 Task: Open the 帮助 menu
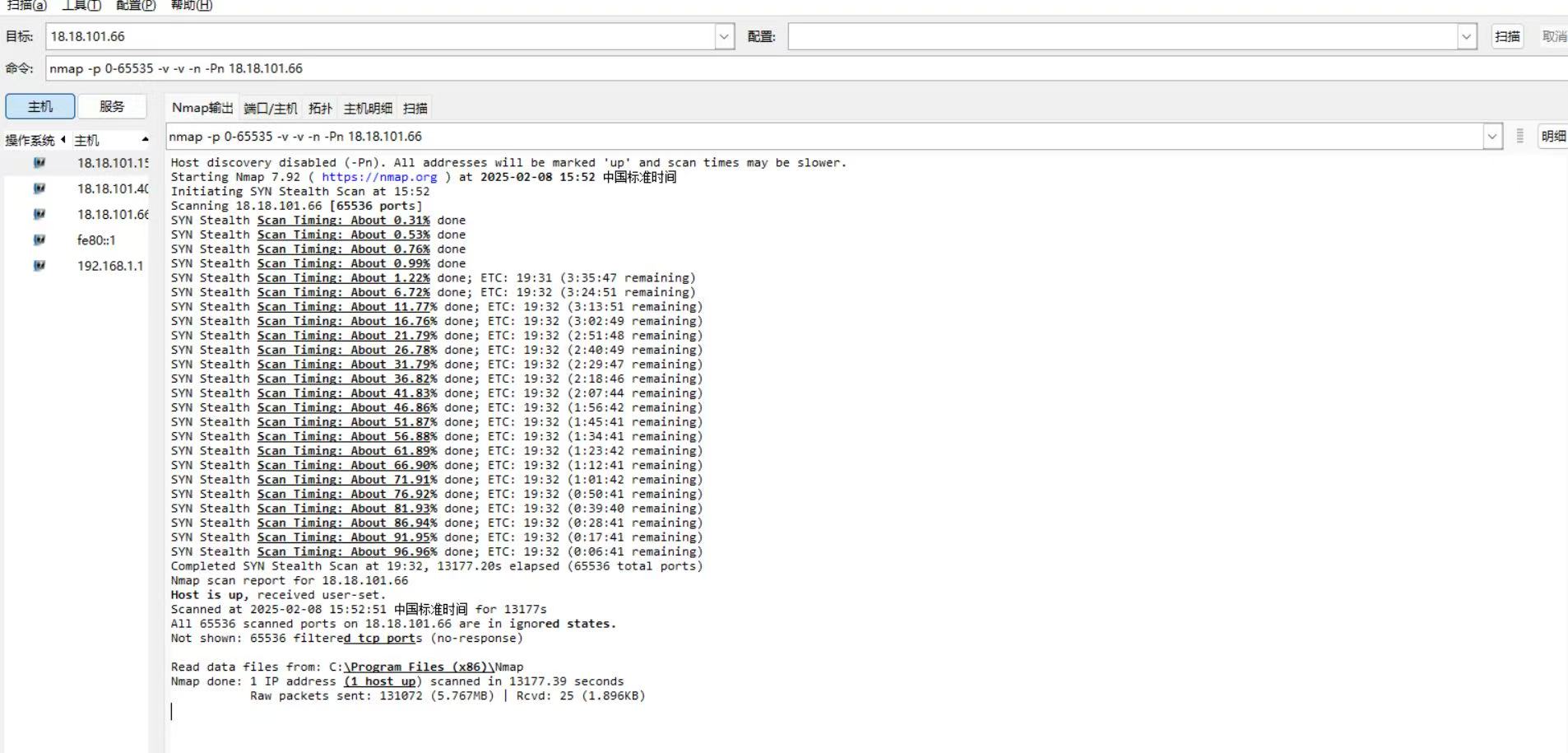[191, 5]
